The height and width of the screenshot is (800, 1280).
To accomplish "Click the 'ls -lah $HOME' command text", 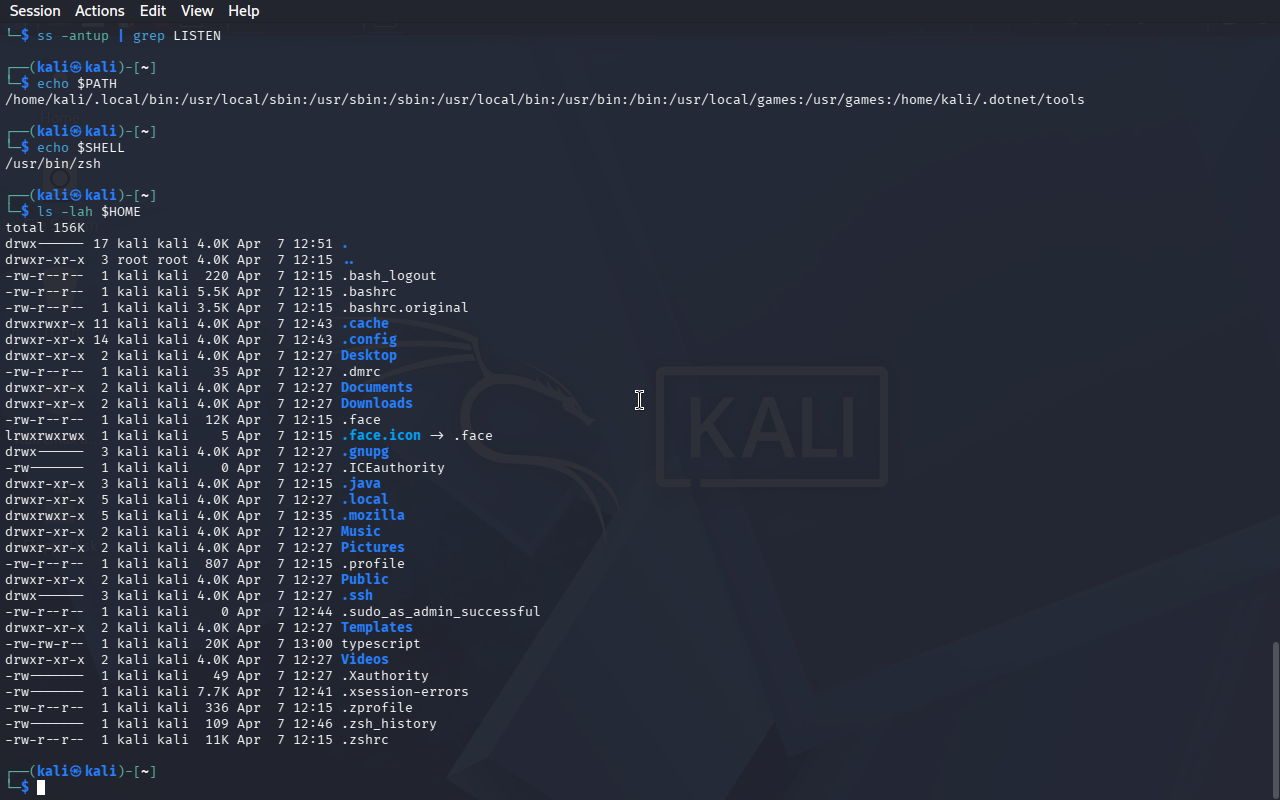I will coord(89,211).
